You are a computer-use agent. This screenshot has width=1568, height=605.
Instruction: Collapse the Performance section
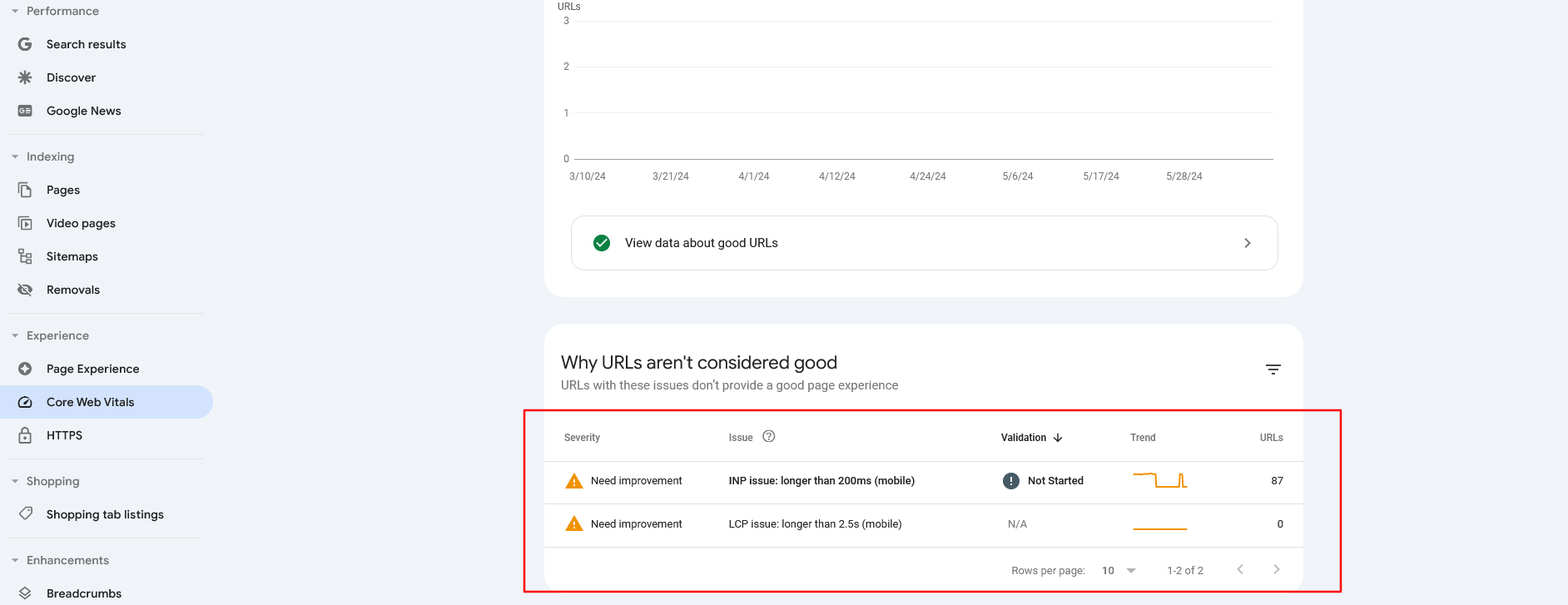click(15, 11)
